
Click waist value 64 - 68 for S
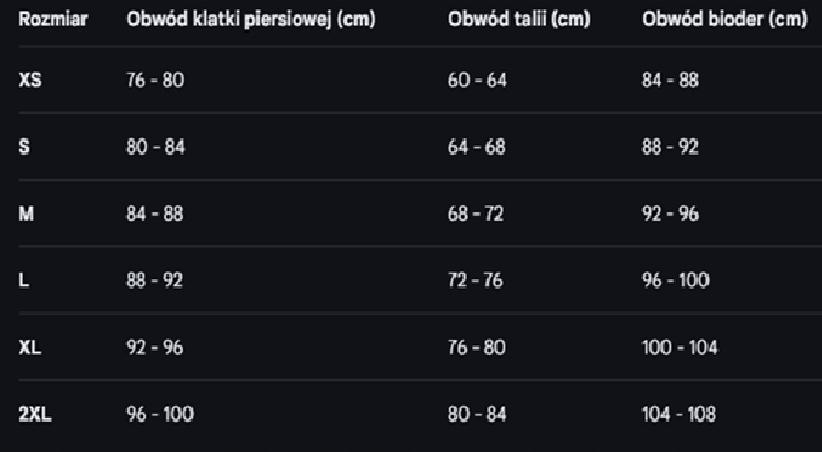[x=477, y=147]
